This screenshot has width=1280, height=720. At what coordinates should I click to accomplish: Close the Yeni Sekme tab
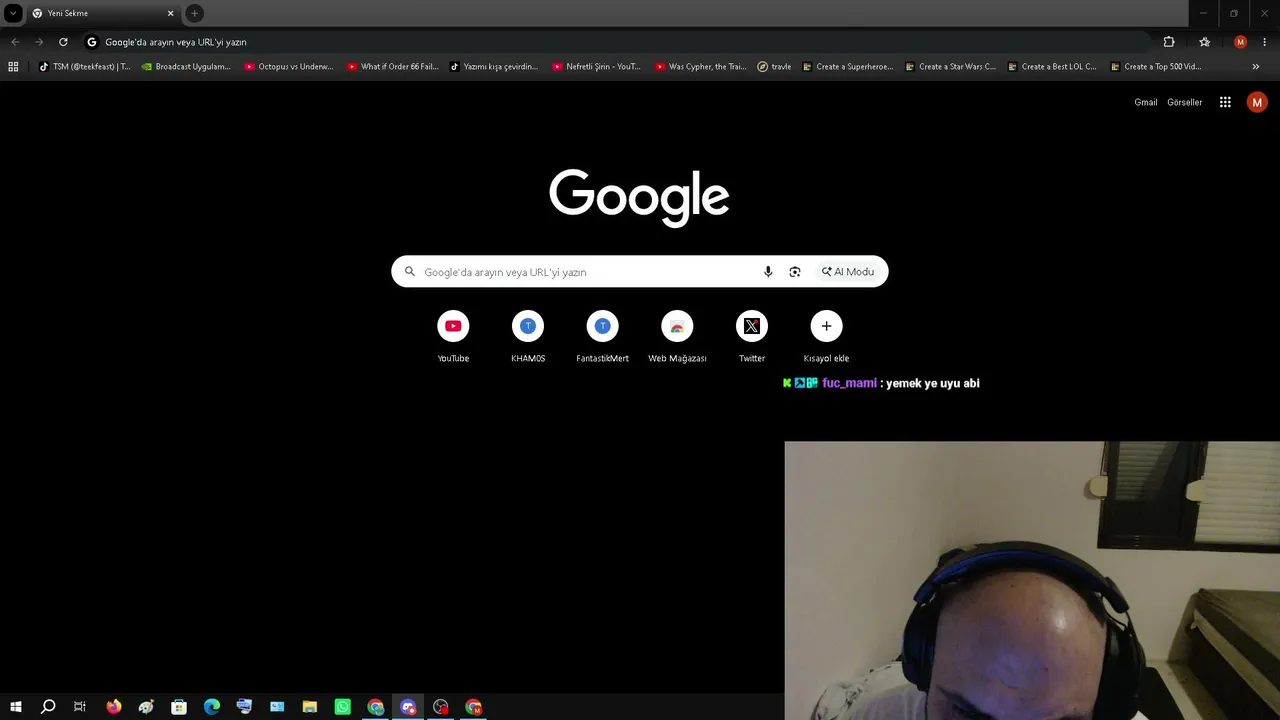[171, 13]
